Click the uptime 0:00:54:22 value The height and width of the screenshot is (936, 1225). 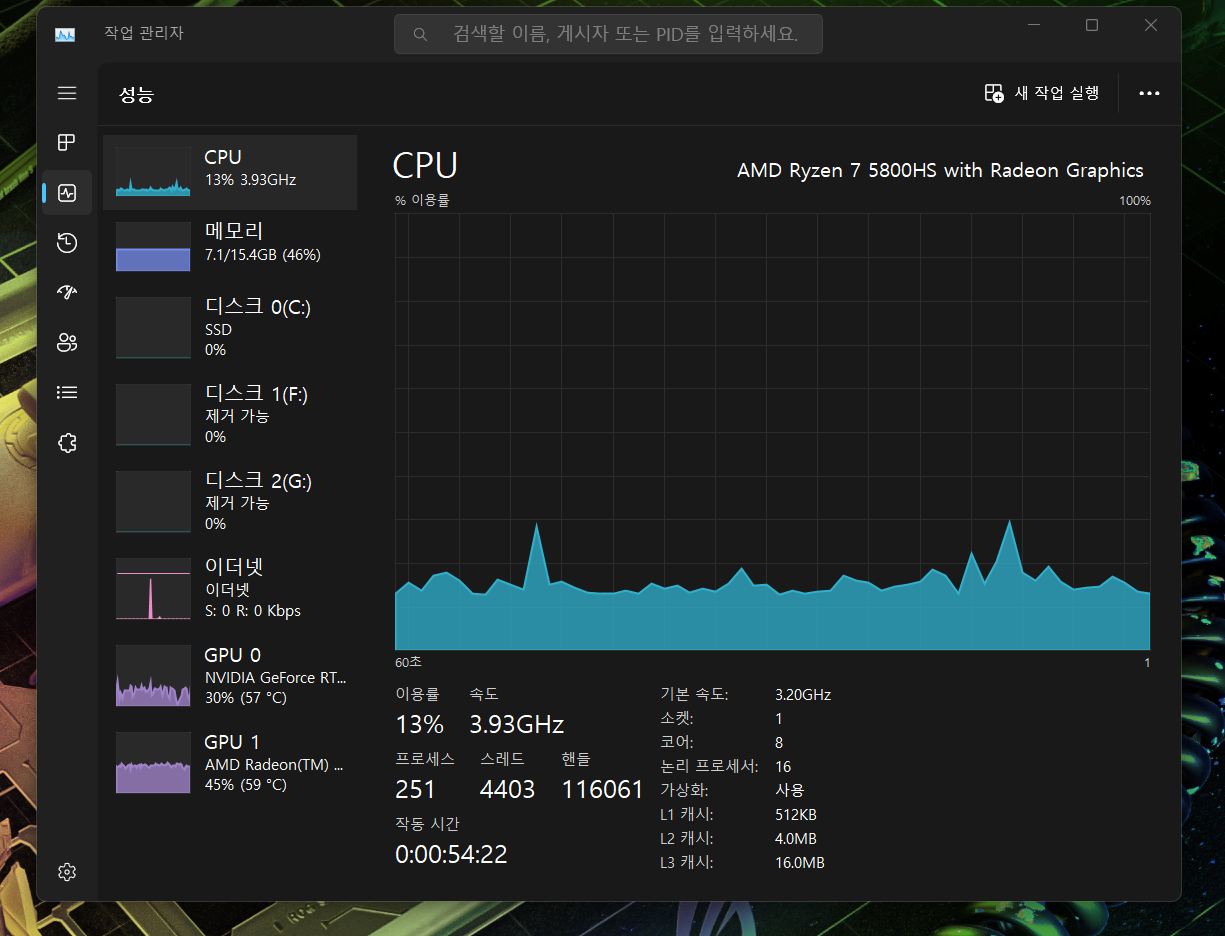[451, 854]
